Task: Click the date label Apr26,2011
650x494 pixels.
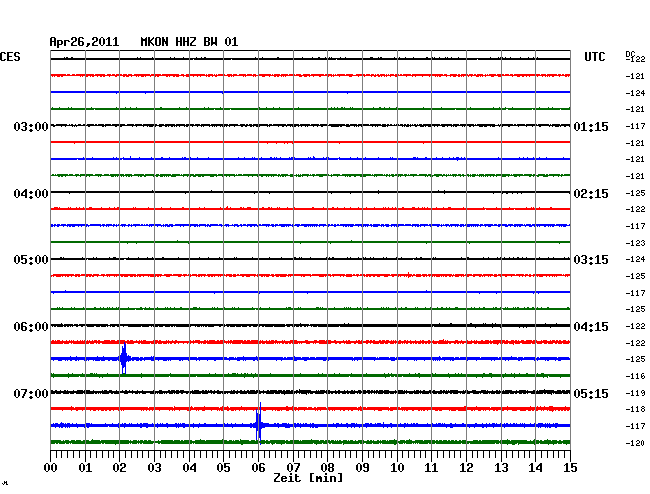Action: click(84, 42)
